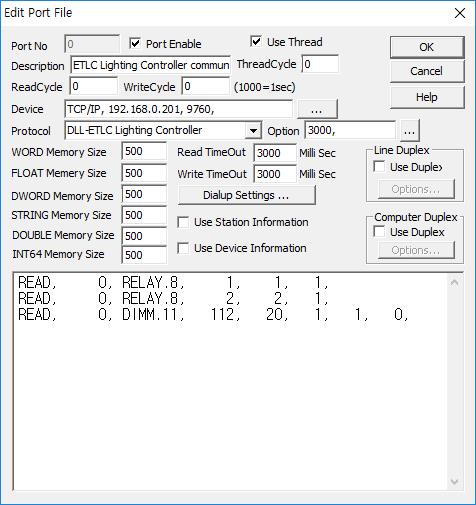
Task: Select the Protocol combo box field
Action: pos(163,131)
